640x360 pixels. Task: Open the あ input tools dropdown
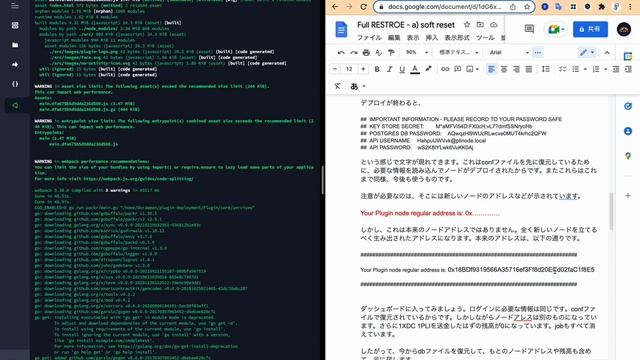[358, 86]
